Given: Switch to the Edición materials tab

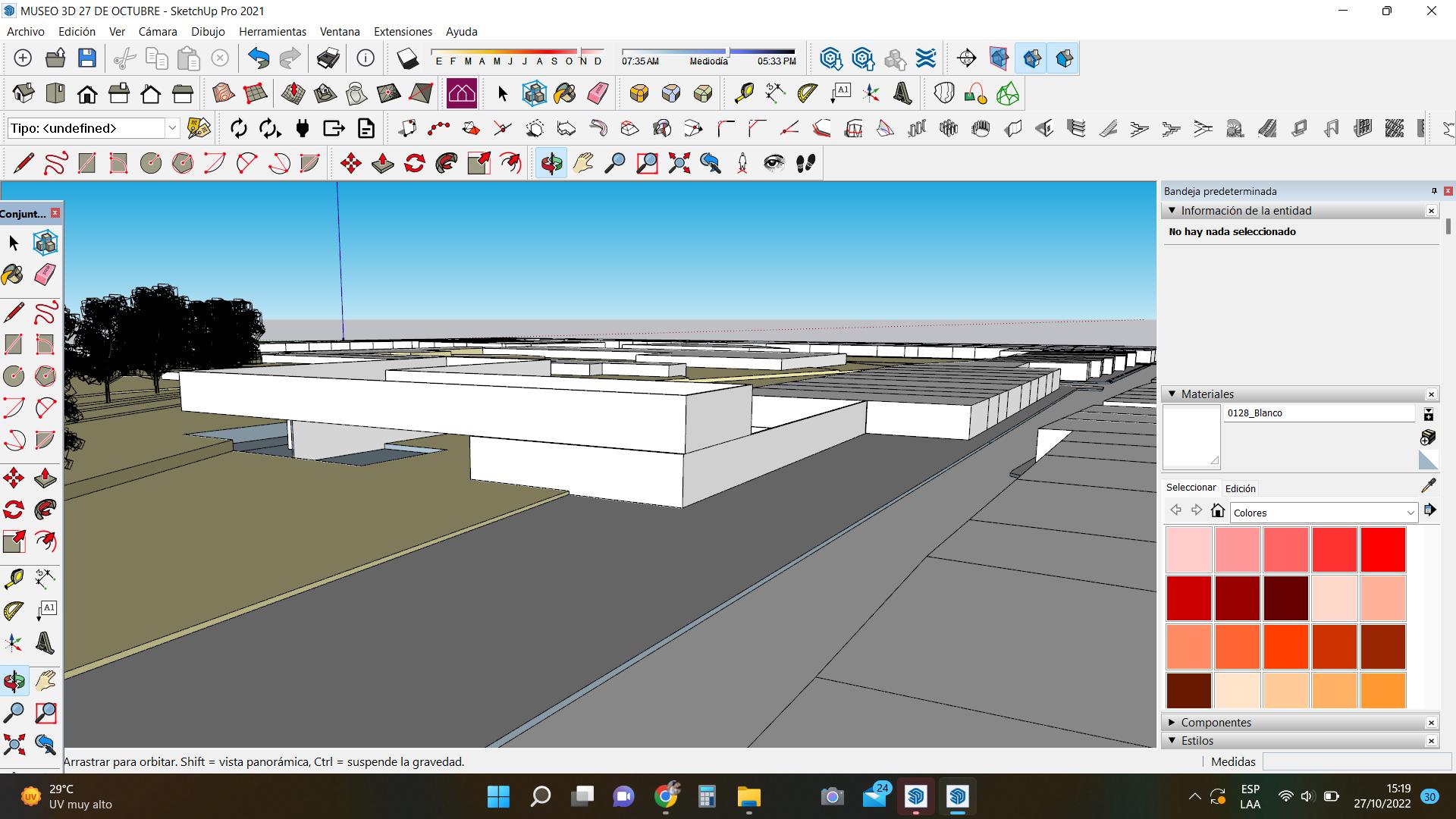Looking at the screenshot, I should pyautogui.click(x=1240, y=488).
